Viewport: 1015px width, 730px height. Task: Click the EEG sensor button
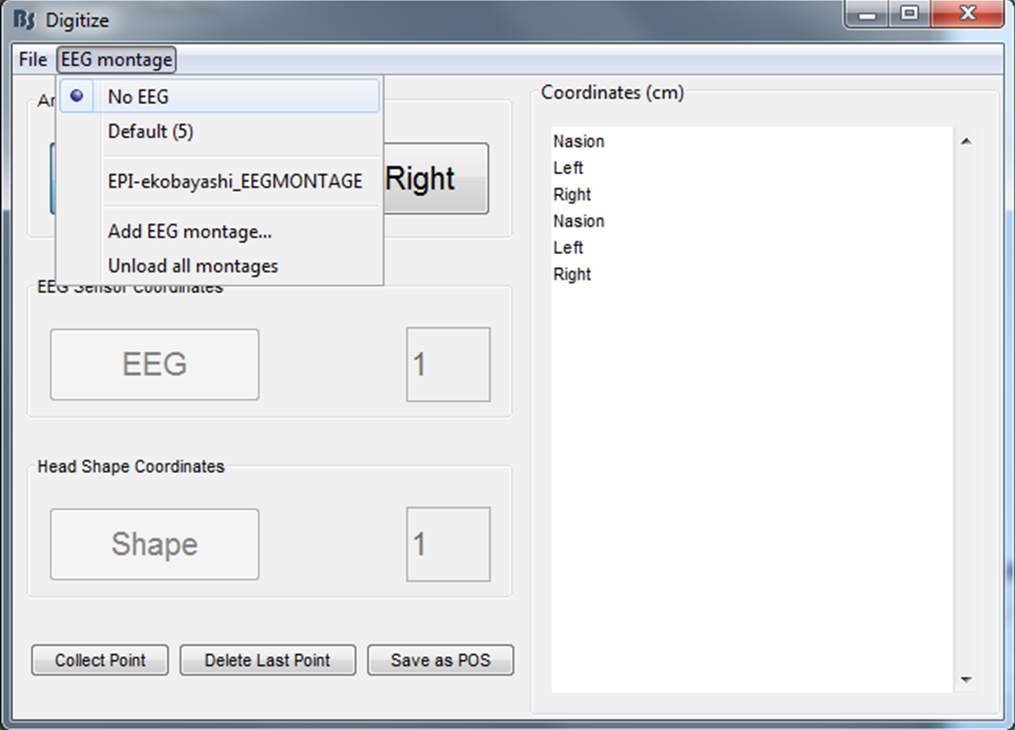[154, 364]
